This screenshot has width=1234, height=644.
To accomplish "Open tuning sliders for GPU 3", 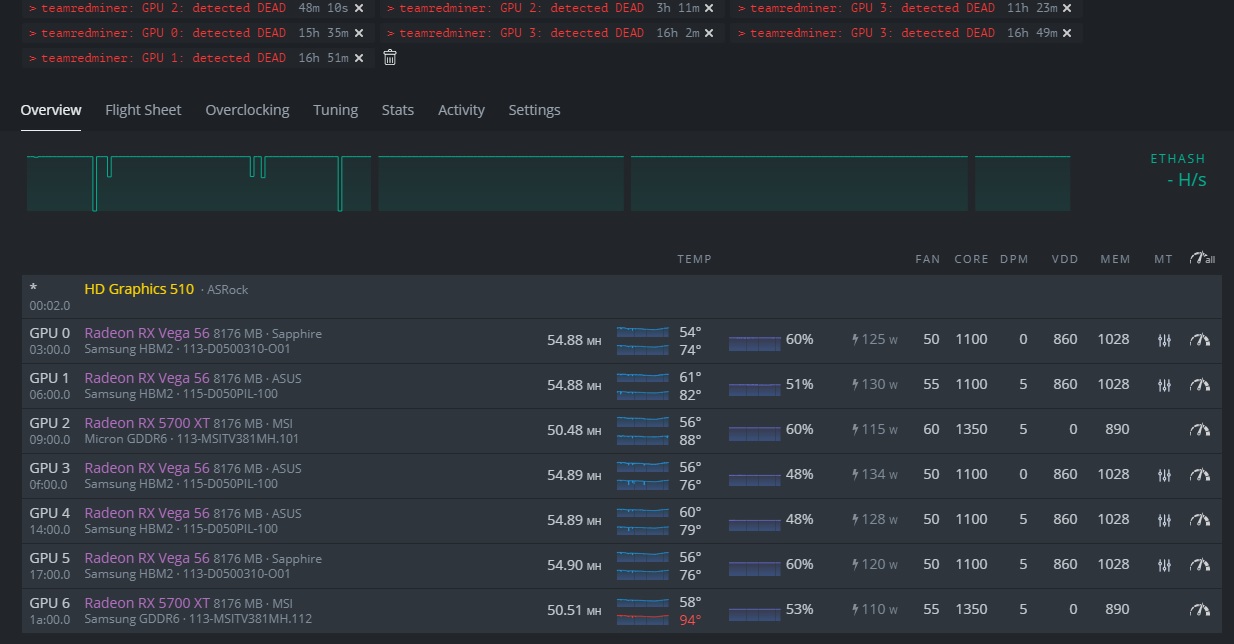I will tap(1164, 475).
